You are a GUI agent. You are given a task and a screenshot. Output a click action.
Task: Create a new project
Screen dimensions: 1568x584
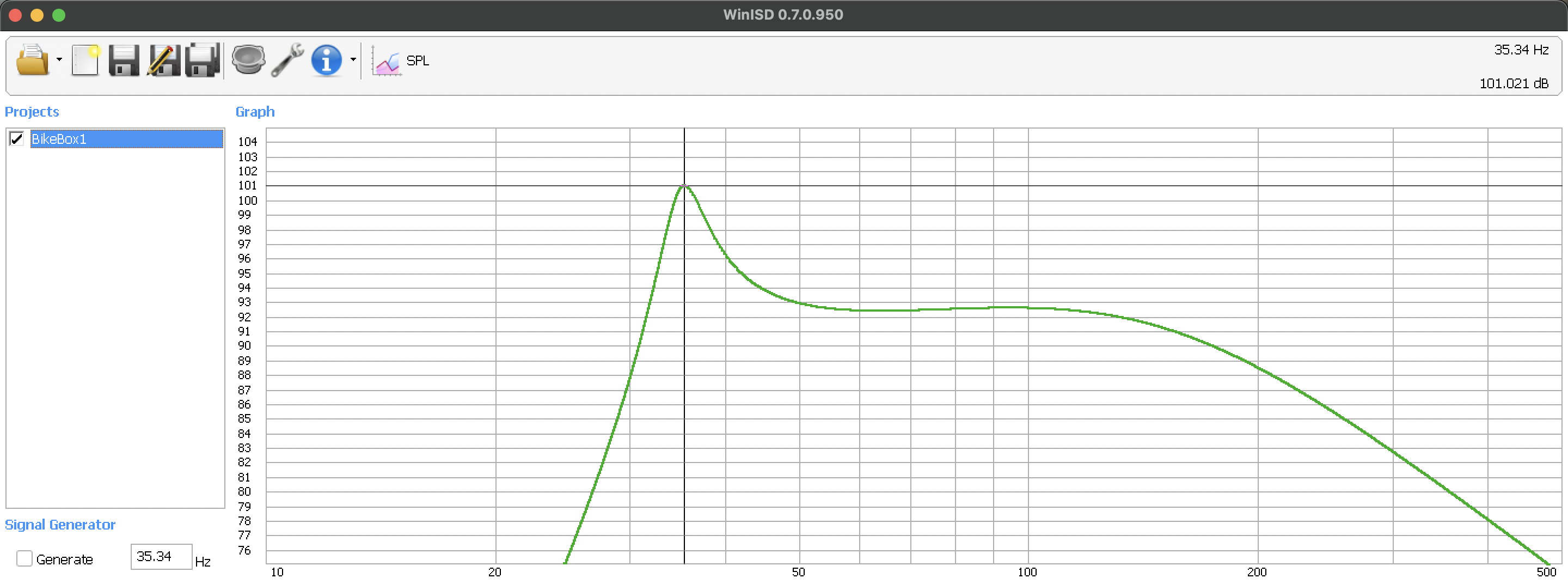click(x=84, y=60)
